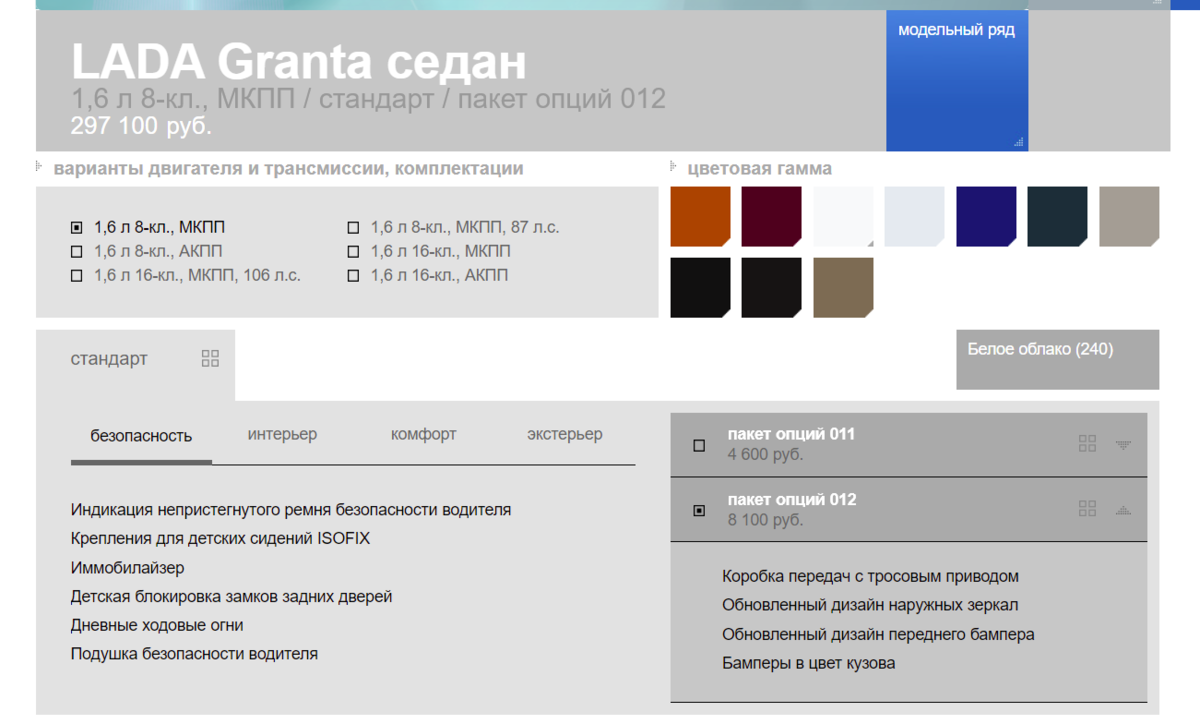Screen dimensions: 1200x724
Task: Click the 297 100 руб. total price
Action: tap(141, 126)
